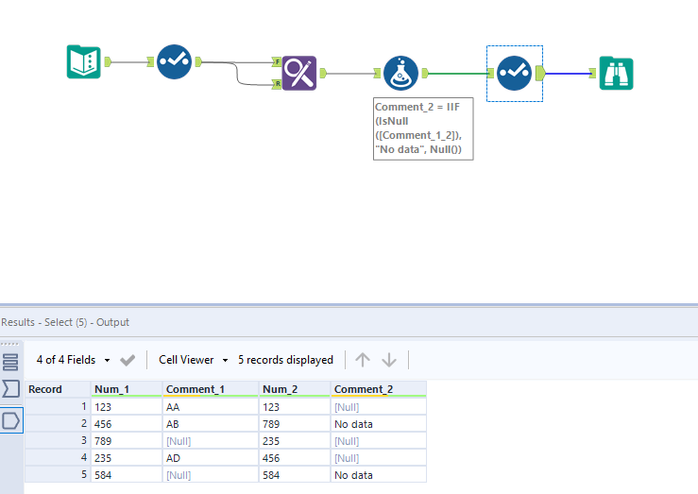Open the 4 of 4 Fields dropdown

pos(73,360)
